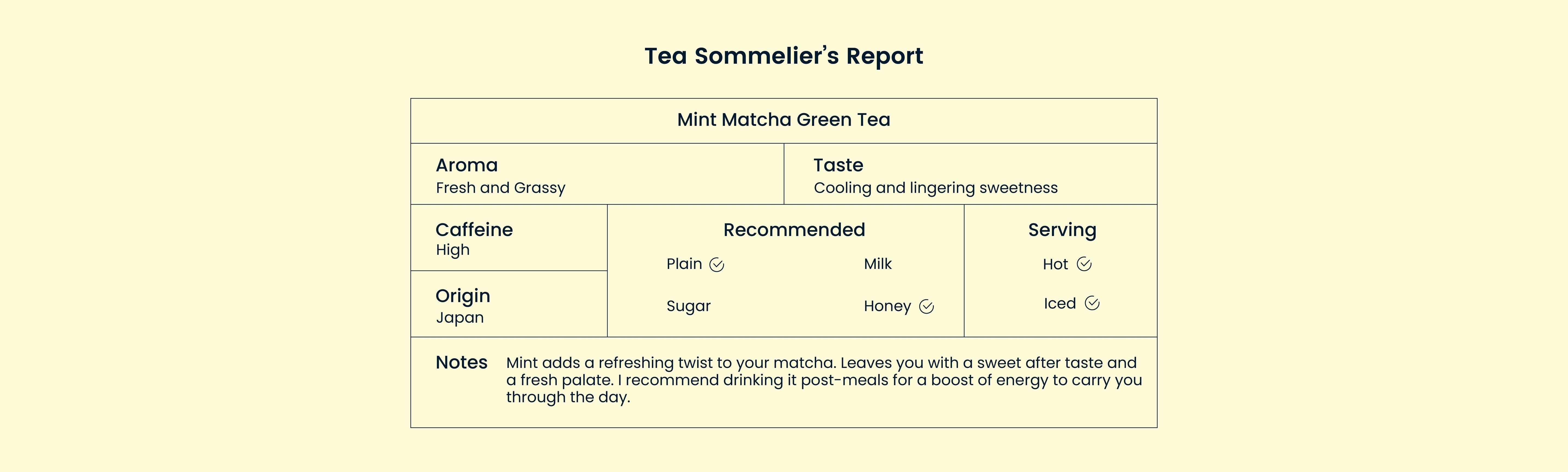Click the Honey option text
Viewport: 1568px width, 472px height.
(x=887, y=306)
